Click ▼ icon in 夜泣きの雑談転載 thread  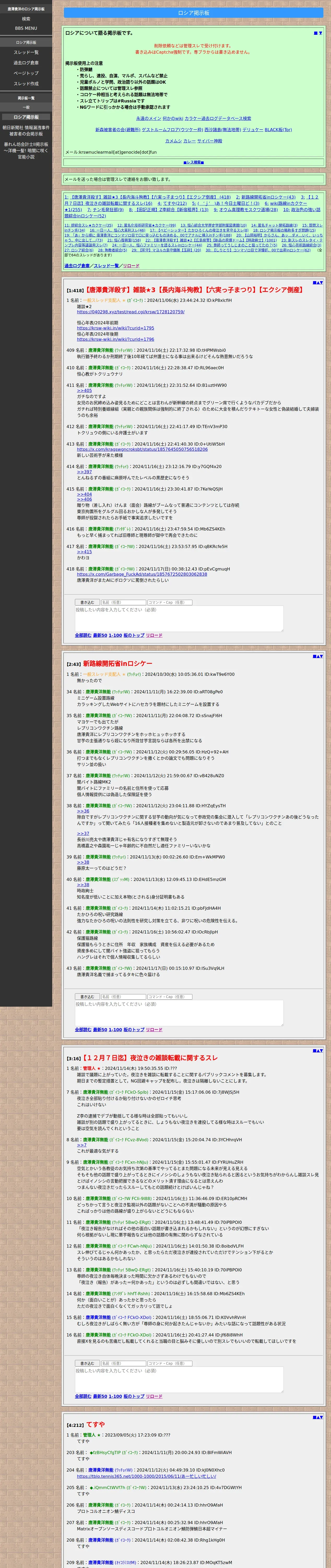[x=321, y=1051]
